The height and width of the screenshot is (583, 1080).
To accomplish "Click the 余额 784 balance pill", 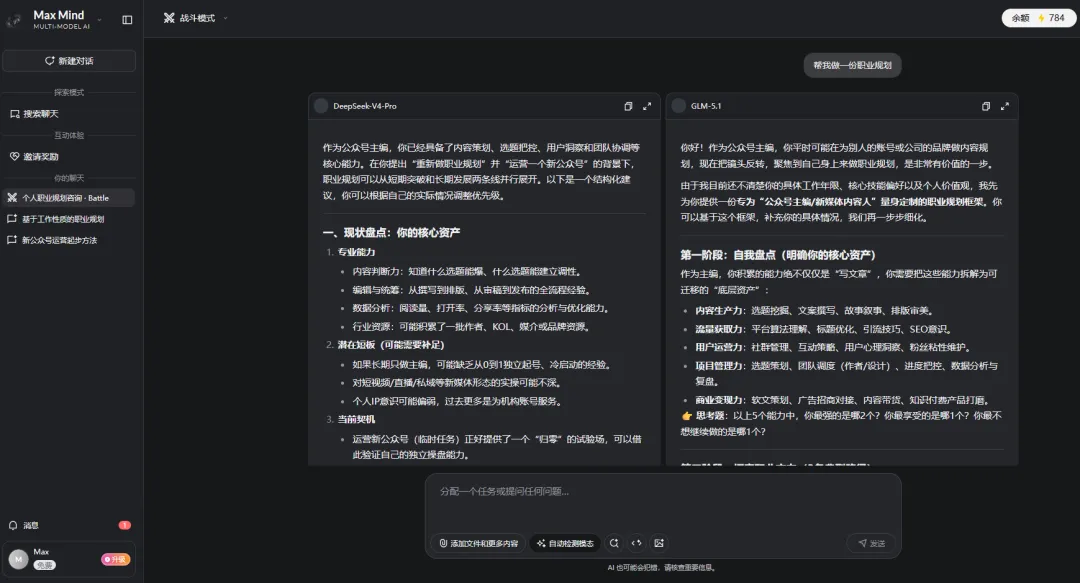I will pyautogui.click(x=1039, y=18).
